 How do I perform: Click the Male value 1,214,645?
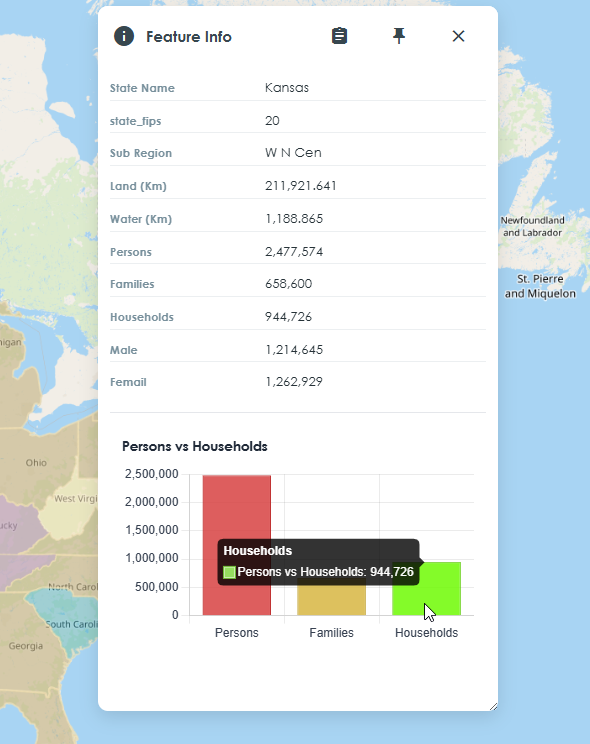click(x=294, y=350)
